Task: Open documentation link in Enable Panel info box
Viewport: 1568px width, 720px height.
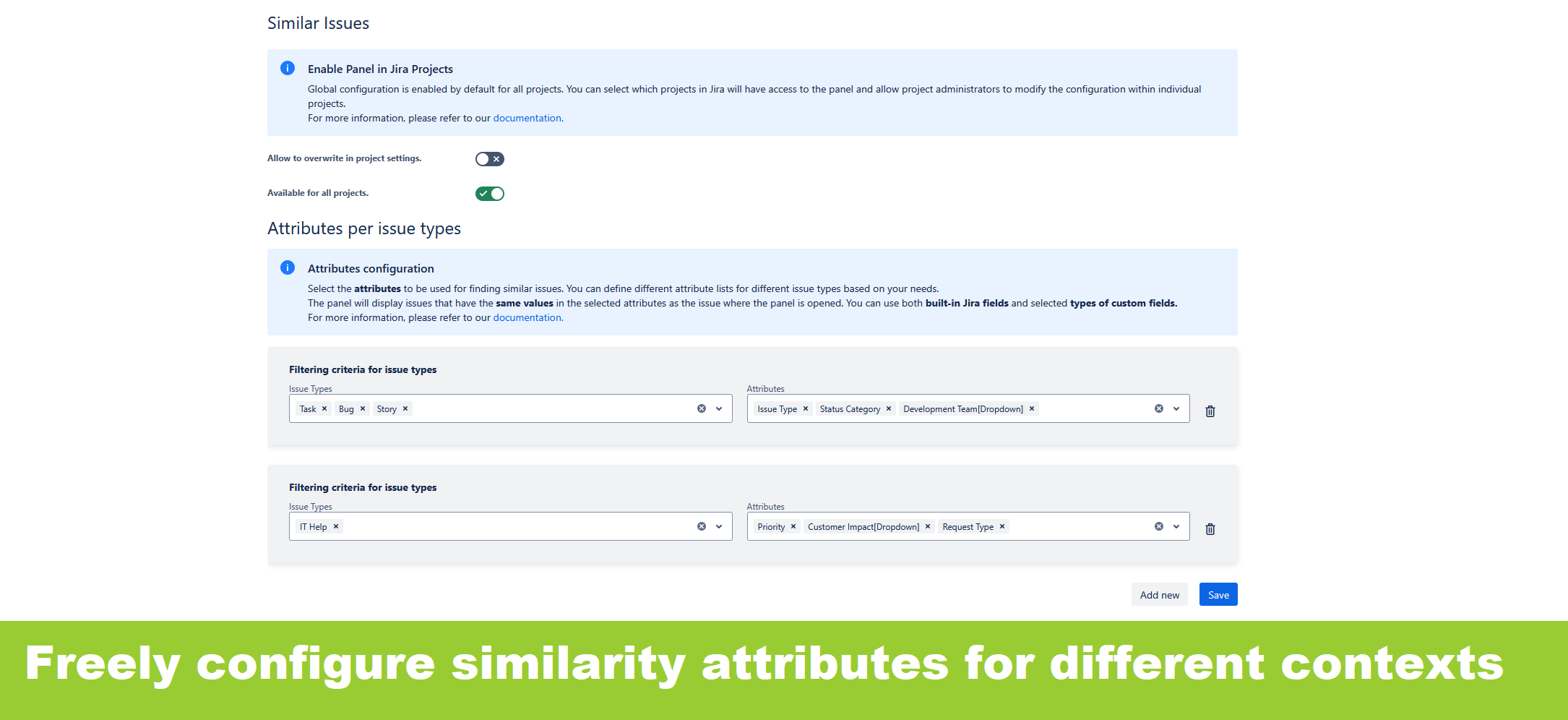Action: tap(527, 118)
